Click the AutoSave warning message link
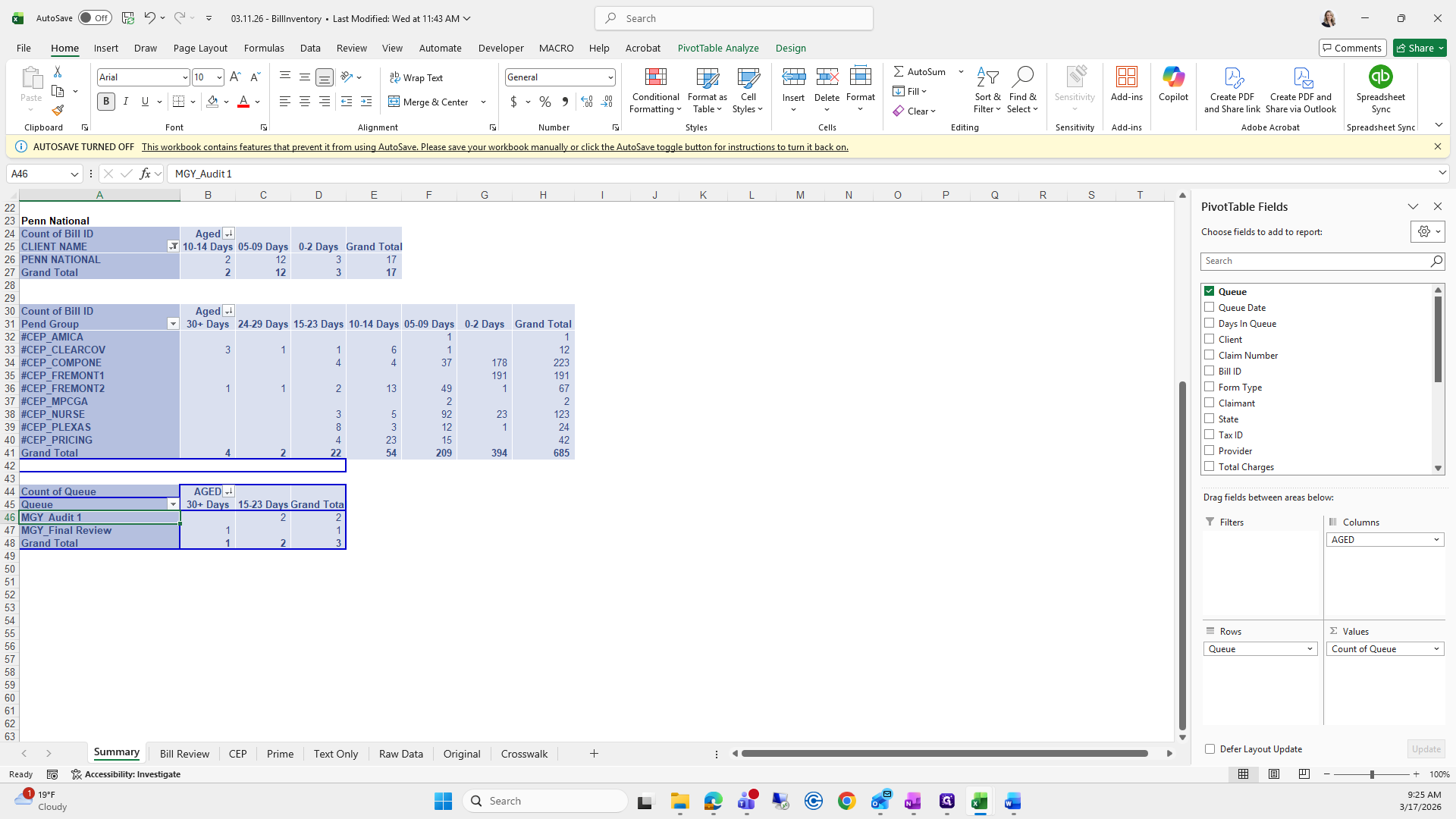 [494, 147]
